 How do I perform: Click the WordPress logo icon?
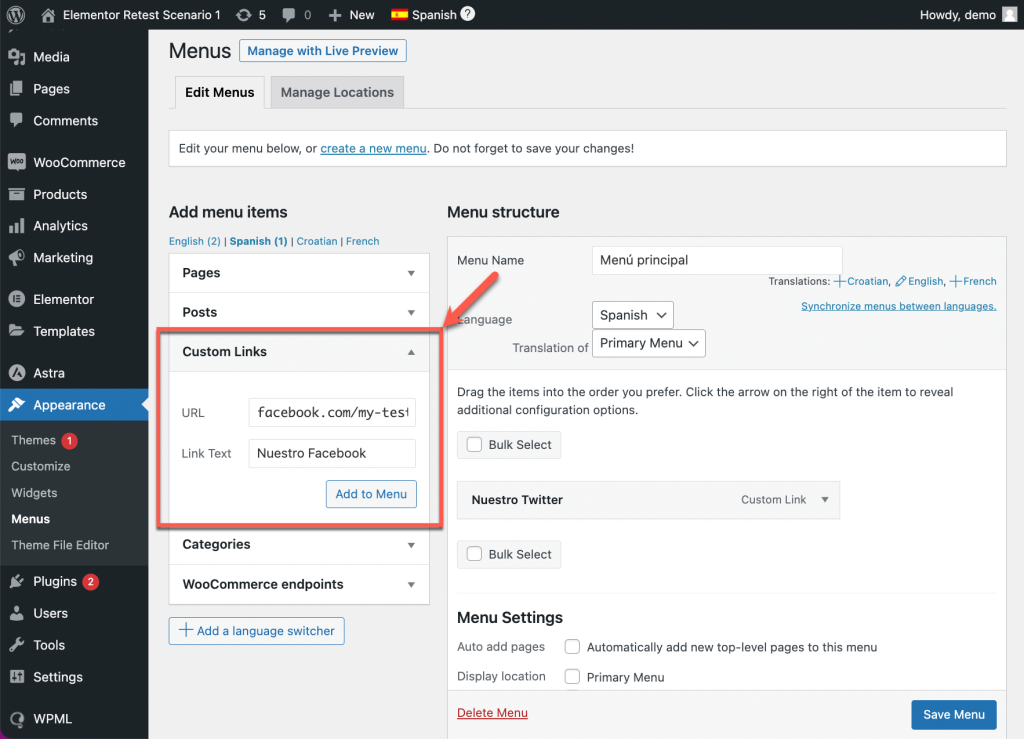(x=16, y=15)
